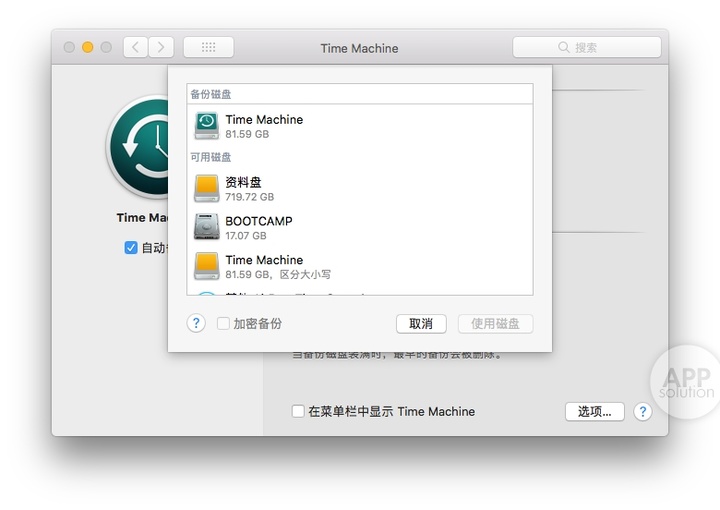Click the 取消 cancel button
The height and width of the screenshot is (510, 720).
[421, 324]
